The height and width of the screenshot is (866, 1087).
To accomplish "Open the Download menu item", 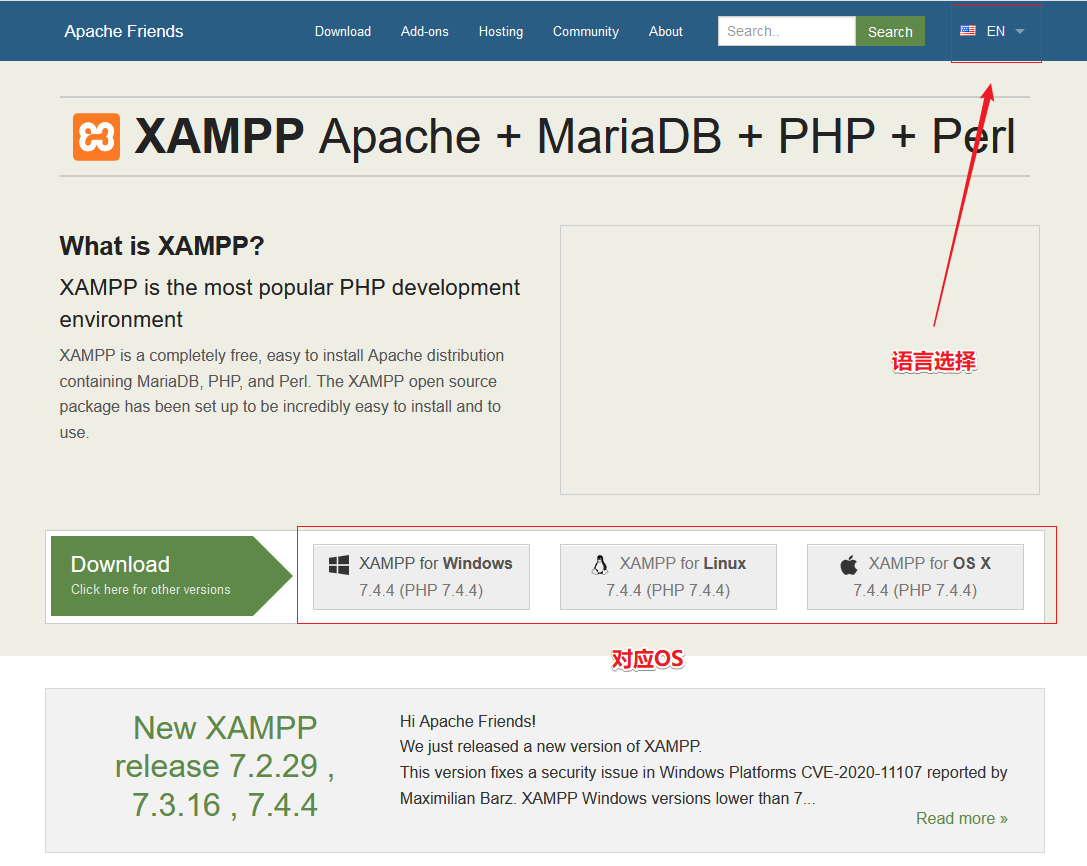I will (342, 31).
